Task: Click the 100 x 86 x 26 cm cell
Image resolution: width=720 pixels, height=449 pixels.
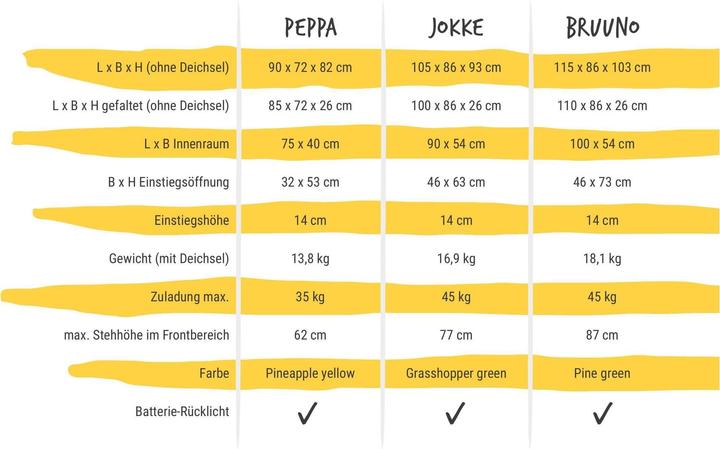Action: point(456,106)
